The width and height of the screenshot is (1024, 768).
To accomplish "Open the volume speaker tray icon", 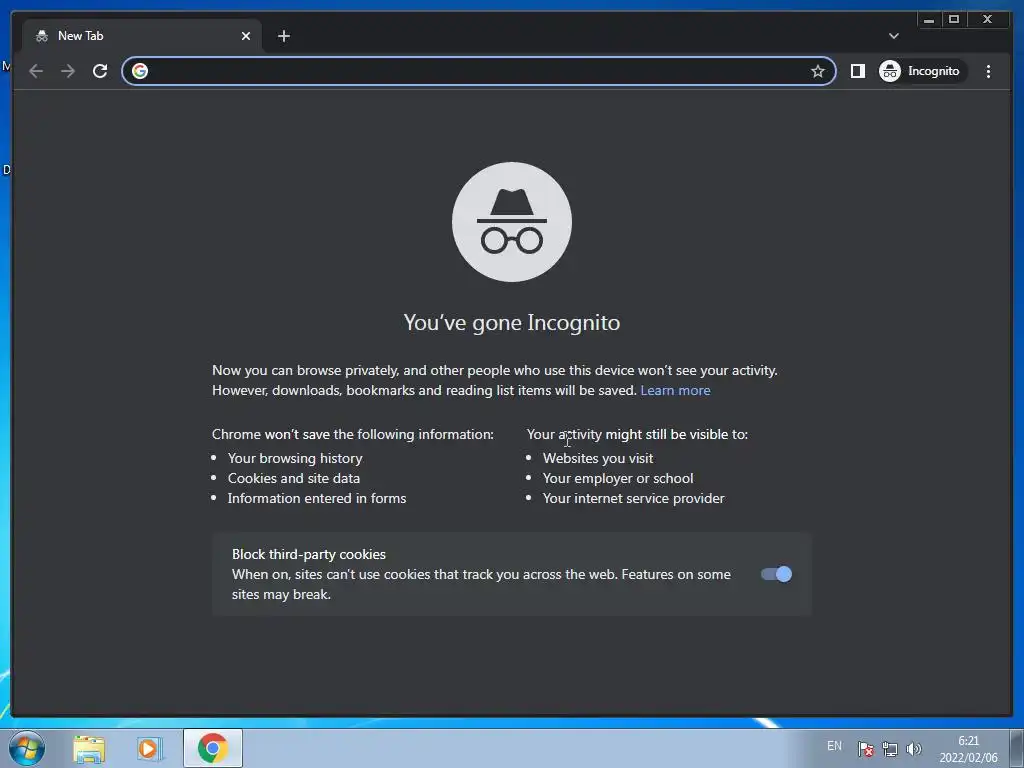I will (914, 749).
